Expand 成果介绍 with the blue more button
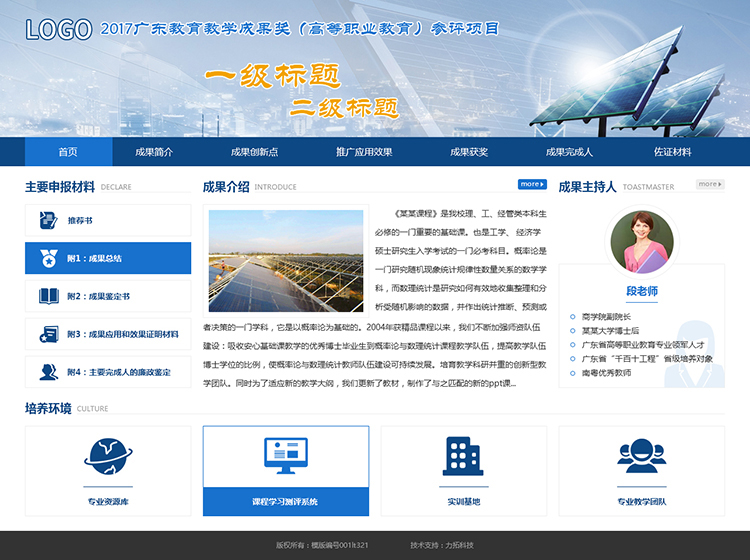 [532, 184]
